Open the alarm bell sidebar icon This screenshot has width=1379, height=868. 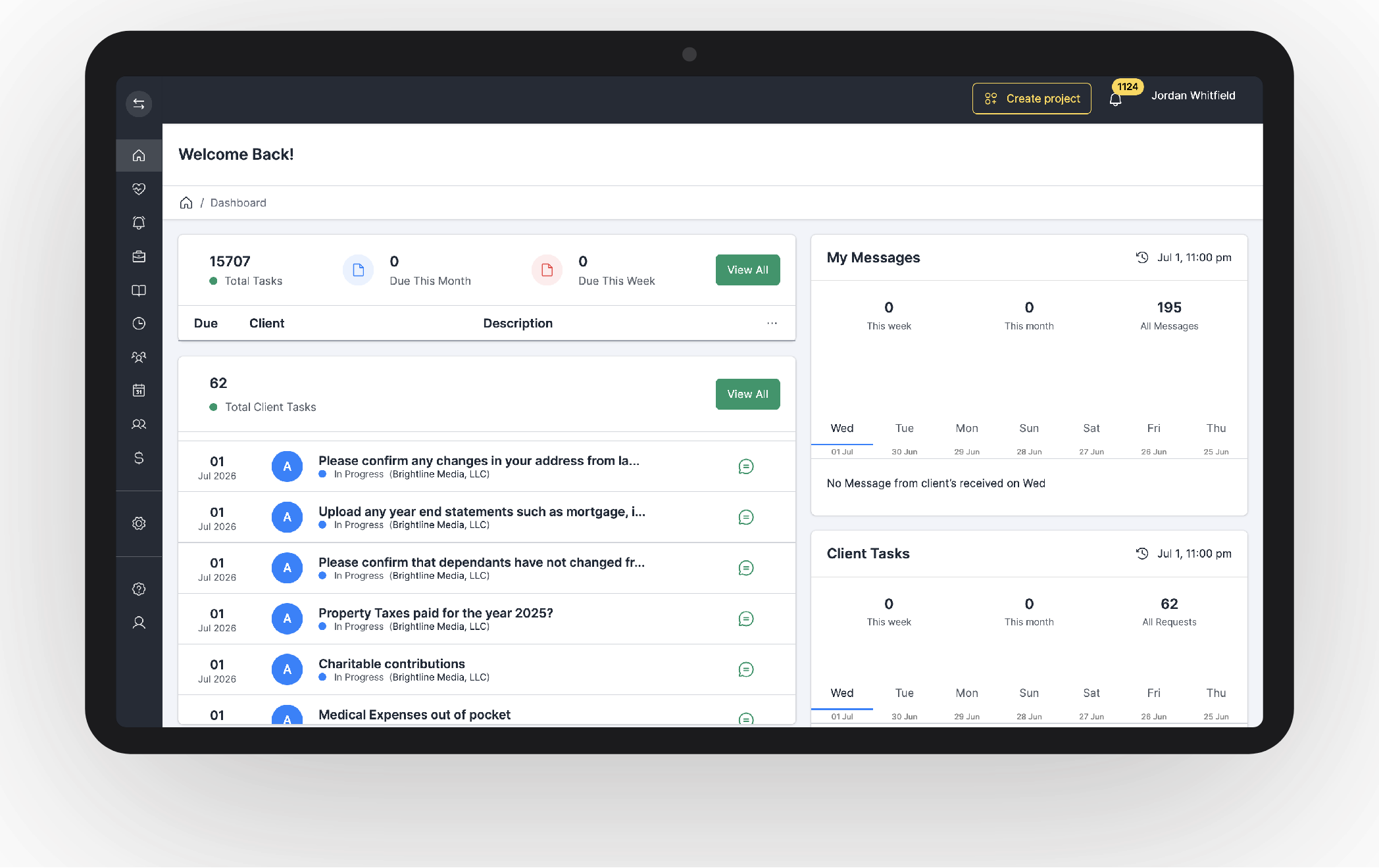(139, 223)
